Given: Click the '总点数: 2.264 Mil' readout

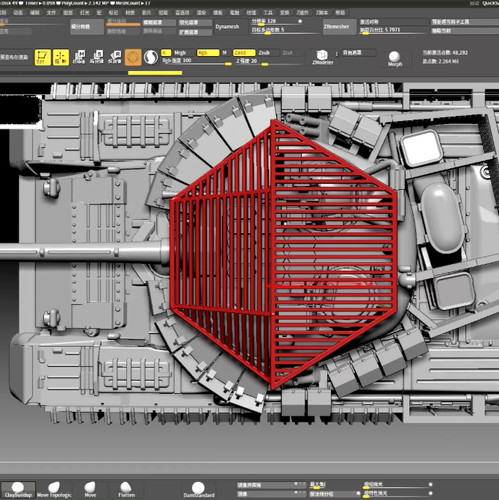Looking at the screenshot, I should pyautogui.click(x=441, y=61).
